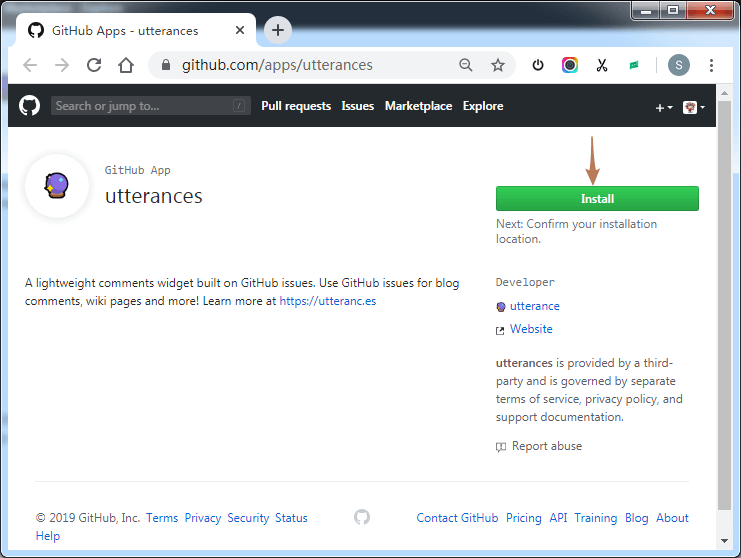The height and width of the screenshot is (558, 741).
Task: Open the utterance developer profile link
Action: point(534,306)
